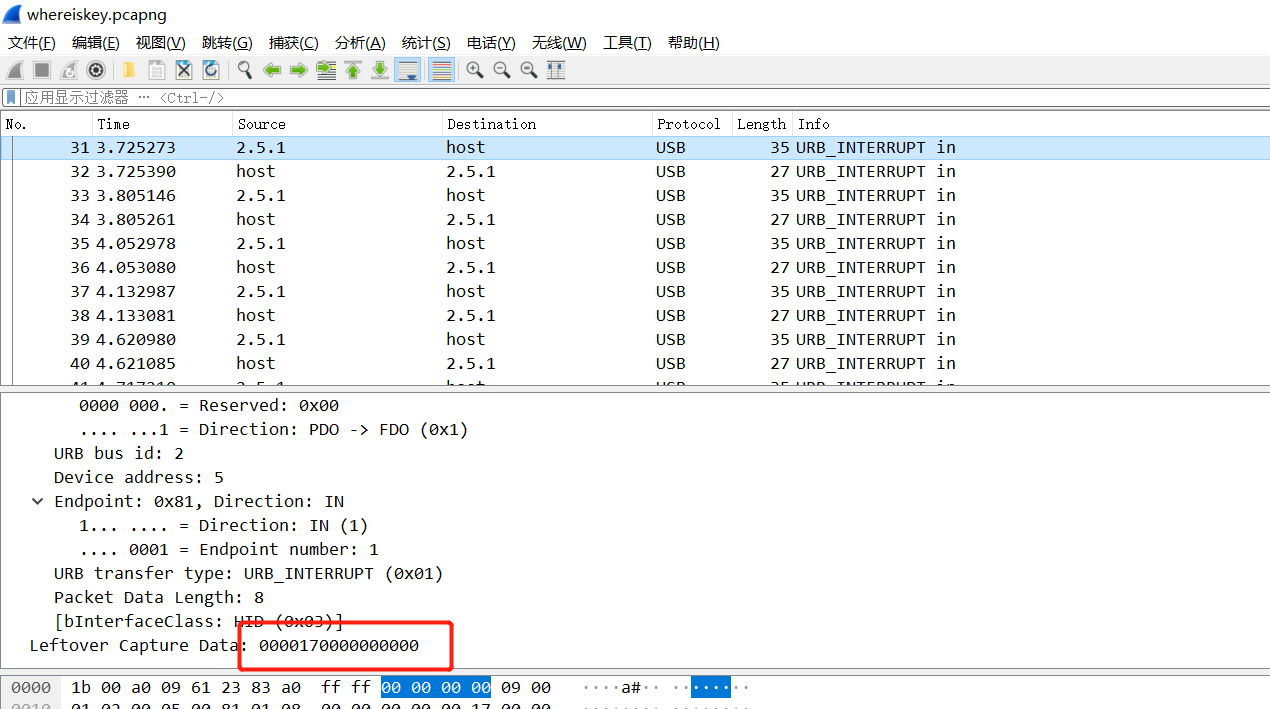Open the 电话(Y) menu
This screenshot has height=709, width=1270.
coord(491,43)
